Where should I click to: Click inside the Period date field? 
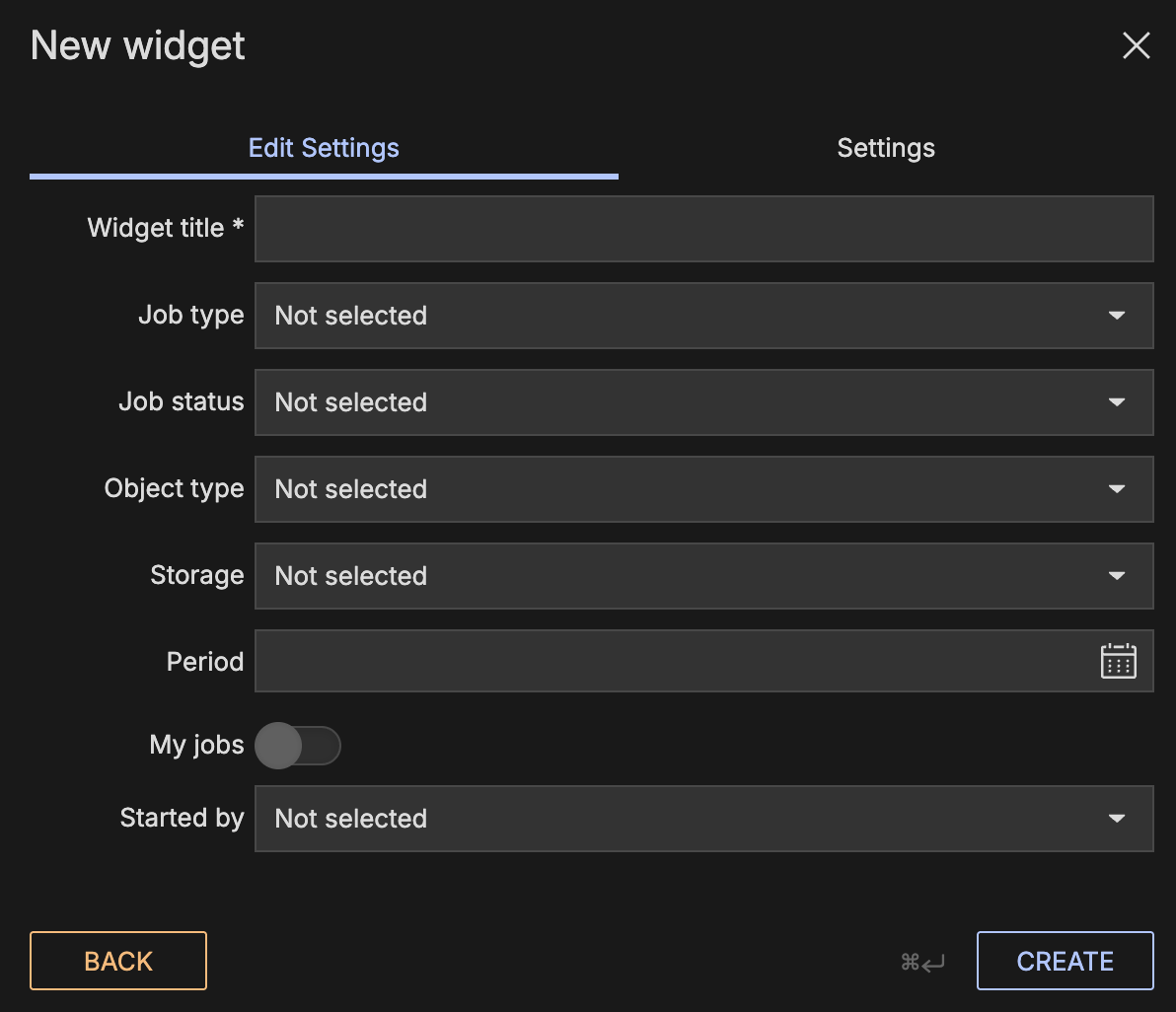pos(671,661)
